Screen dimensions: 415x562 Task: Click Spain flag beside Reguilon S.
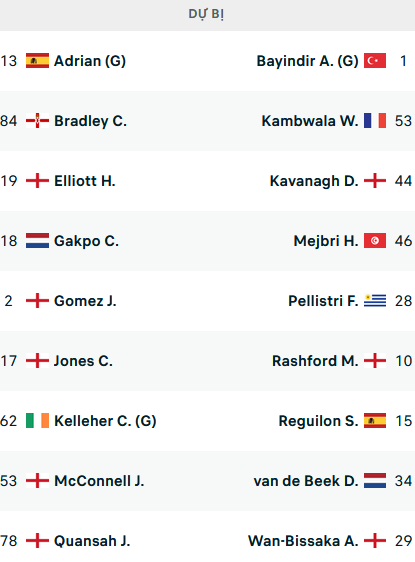tap(375, 421)
